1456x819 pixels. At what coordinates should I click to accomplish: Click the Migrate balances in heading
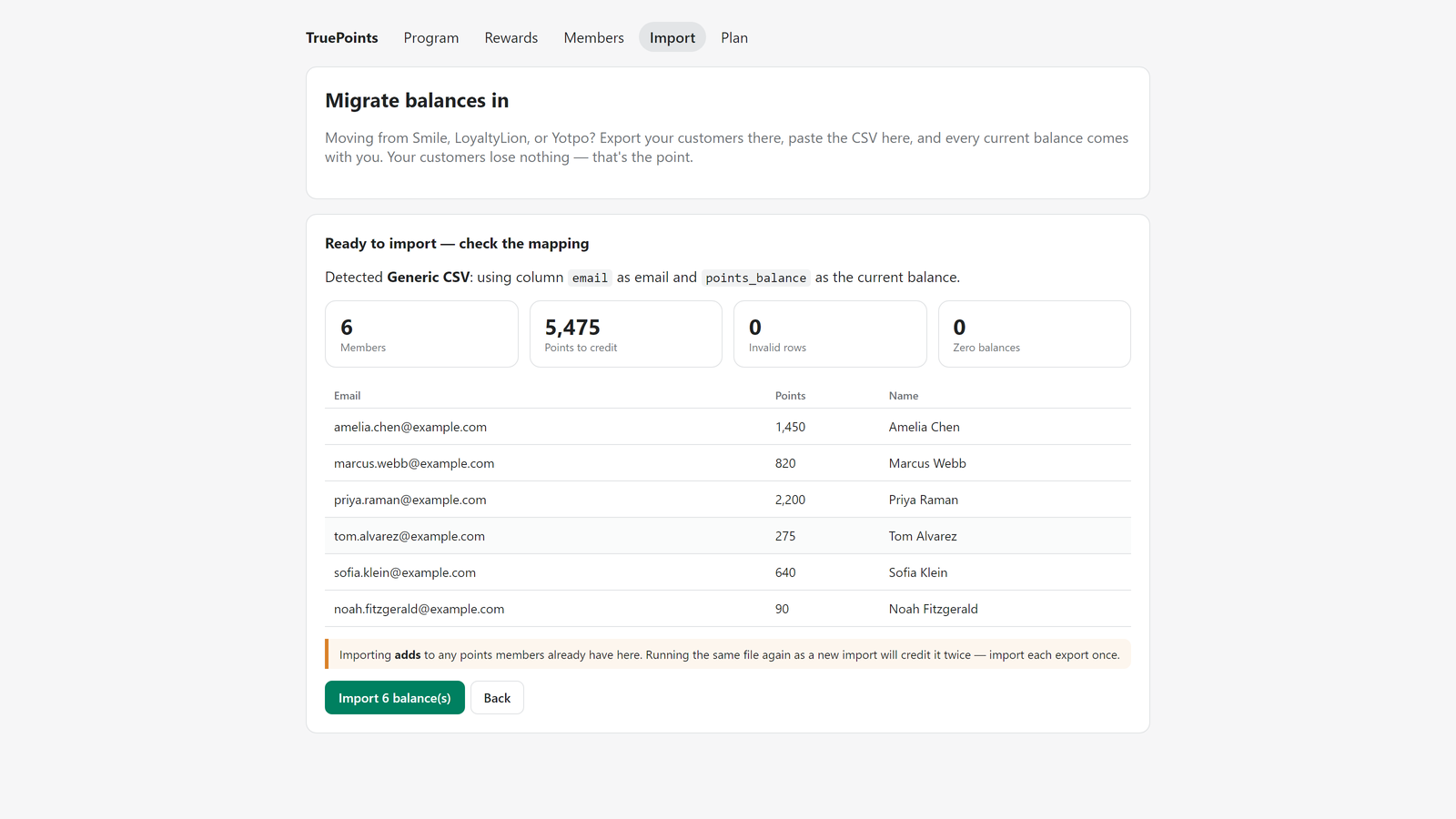(x=417, y=100)
